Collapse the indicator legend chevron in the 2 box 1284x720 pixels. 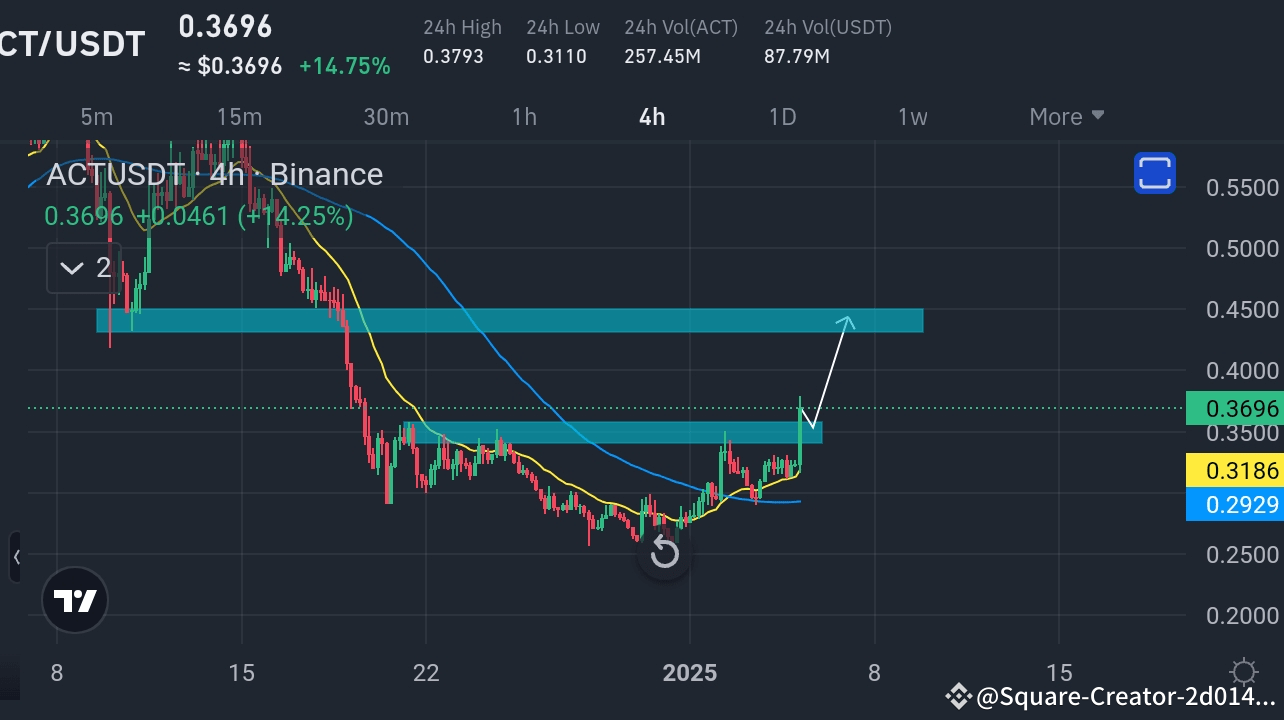71,268
